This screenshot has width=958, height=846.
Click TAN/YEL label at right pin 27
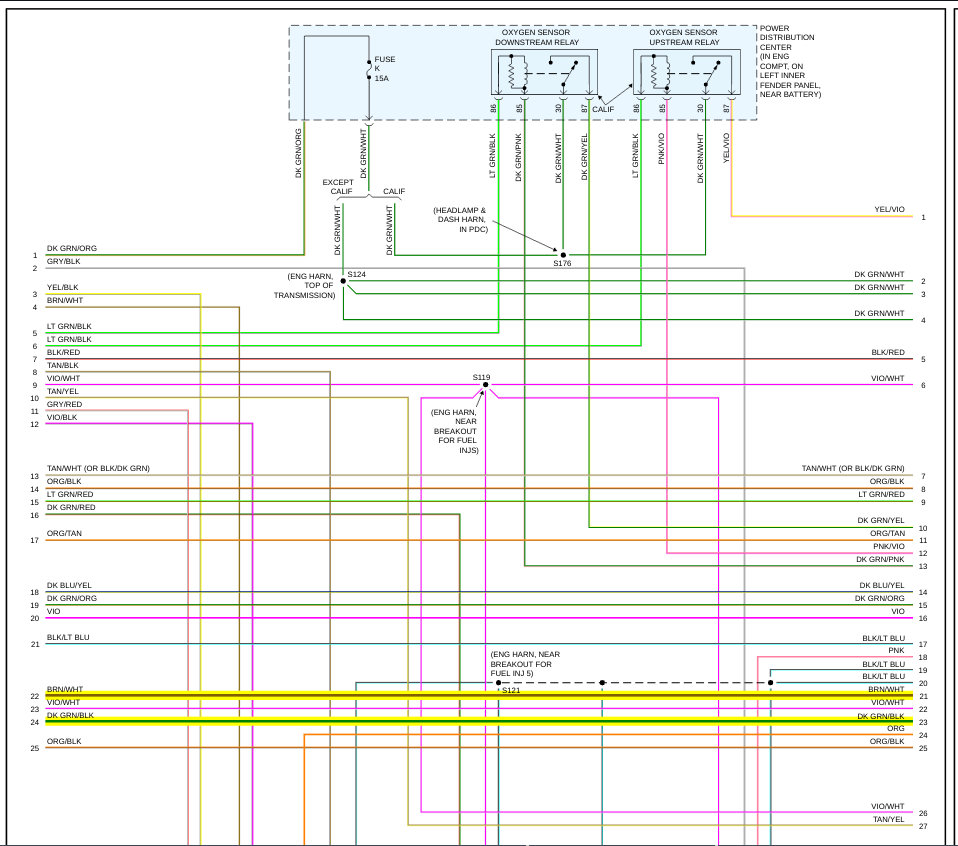pos(888,819)
